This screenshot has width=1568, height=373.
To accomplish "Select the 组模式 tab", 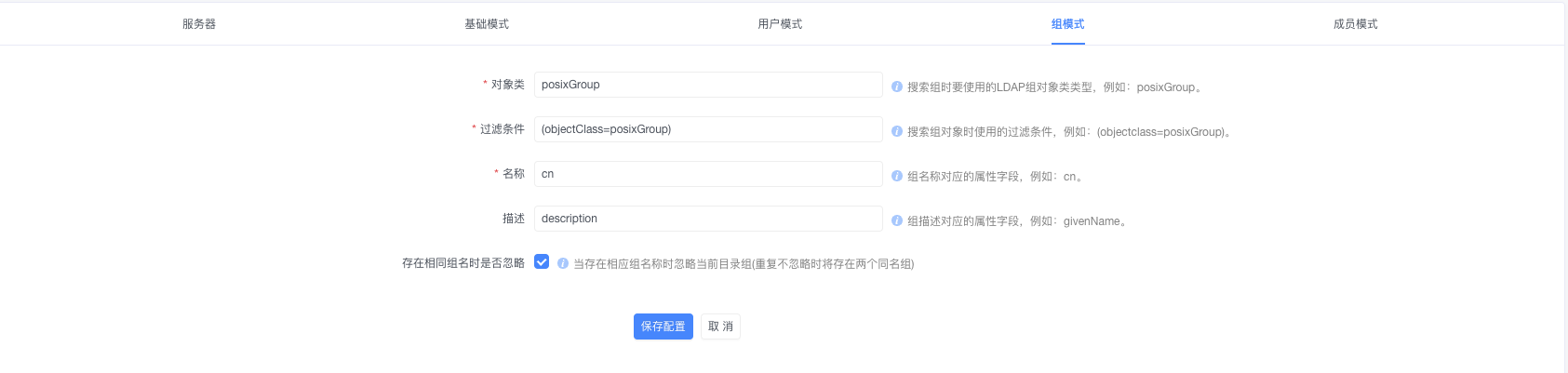I will (x=1068, y=24).
